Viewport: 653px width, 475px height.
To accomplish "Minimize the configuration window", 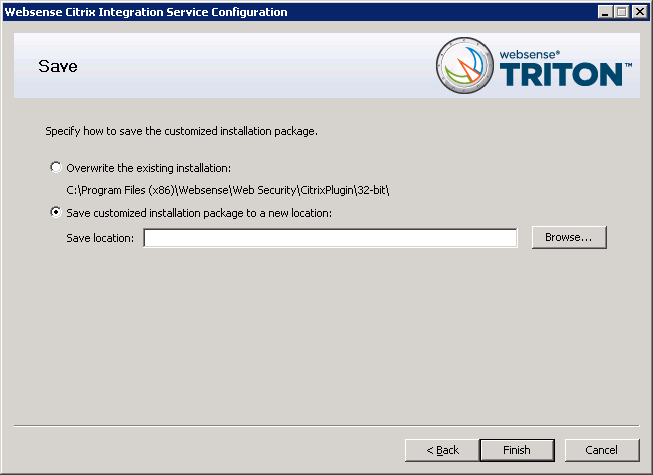I will (x=605, y=12).
